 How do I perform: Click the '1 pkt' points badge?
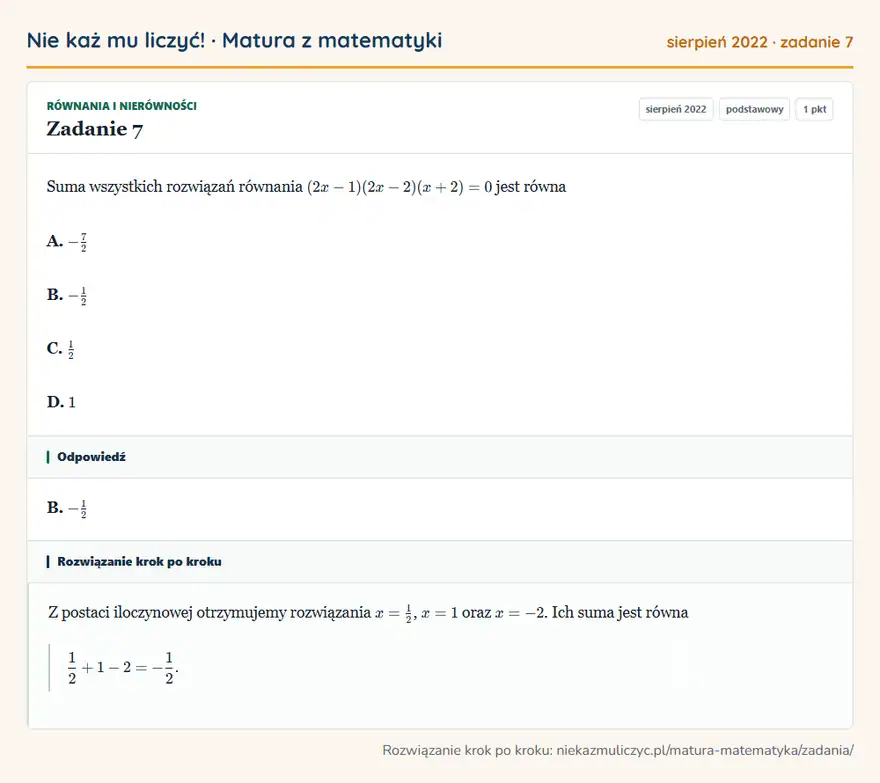(814, 109)
